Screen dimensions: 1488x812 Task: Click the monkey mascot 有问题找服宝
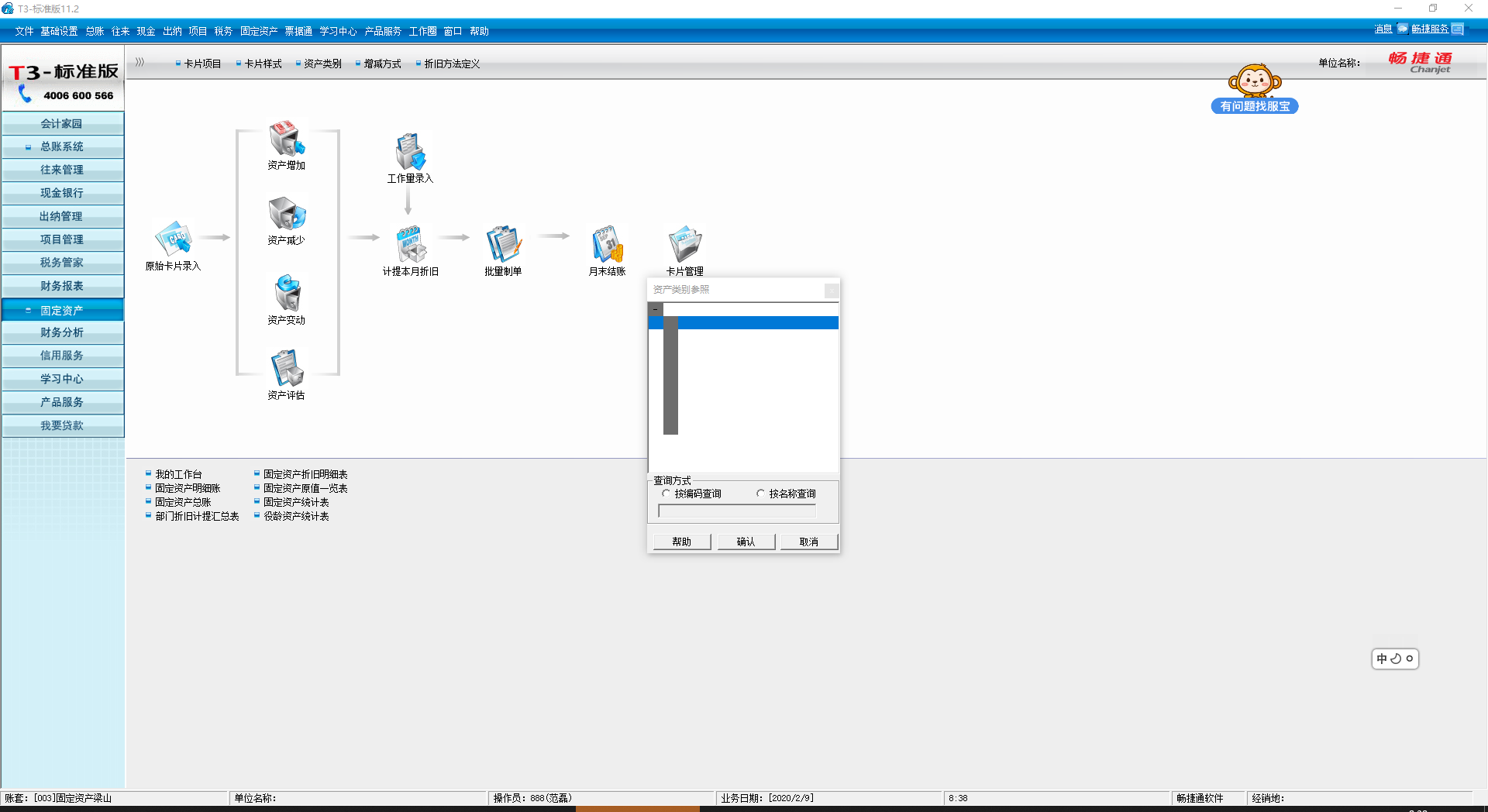[1255, 89]
